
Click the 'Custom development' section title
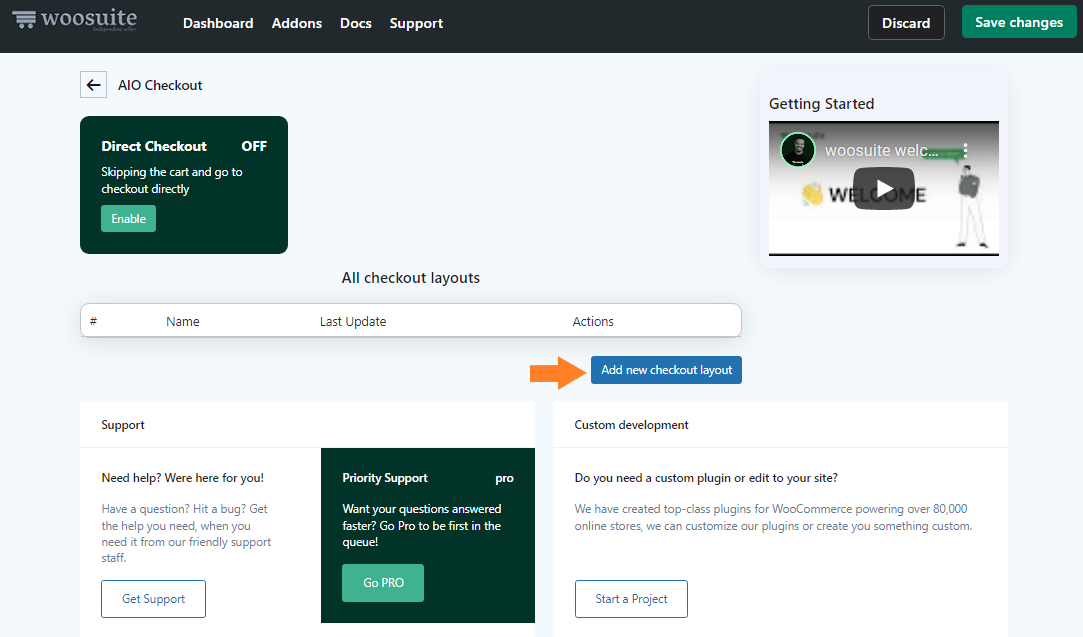[x=631, y=425]
